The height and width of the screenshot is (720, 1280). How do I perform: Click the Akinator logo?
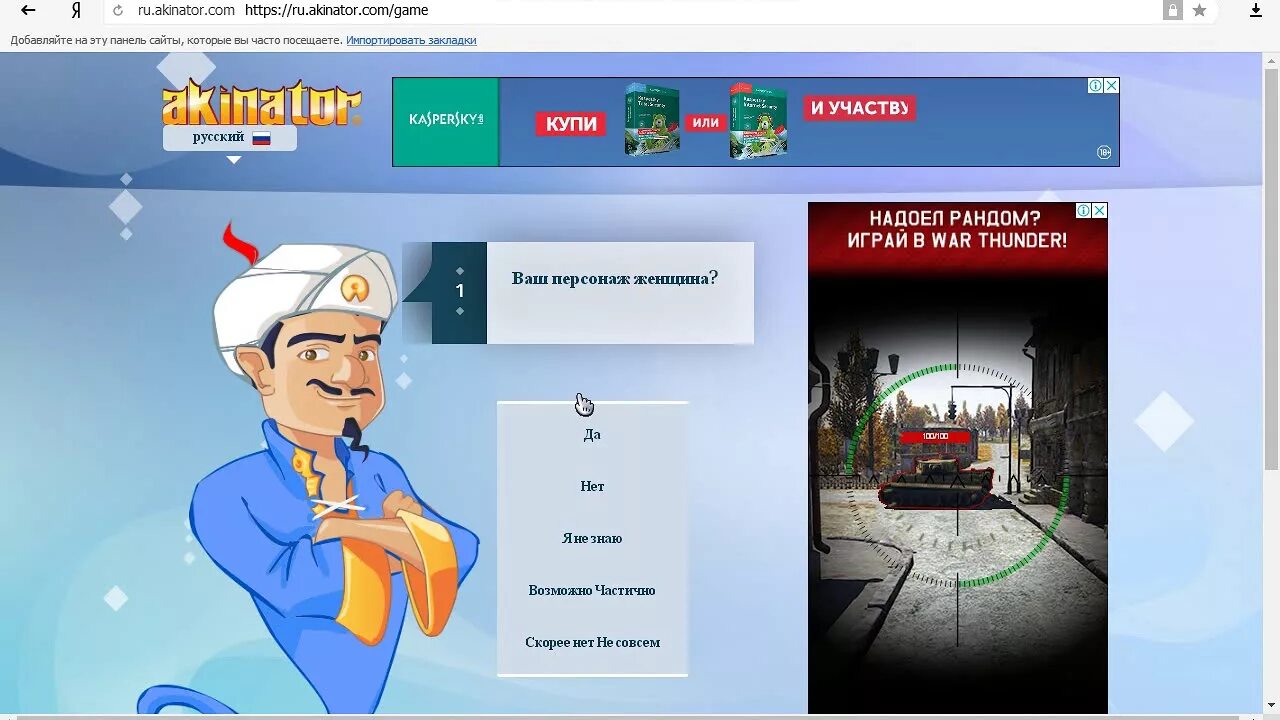click(x=262, y=103)
